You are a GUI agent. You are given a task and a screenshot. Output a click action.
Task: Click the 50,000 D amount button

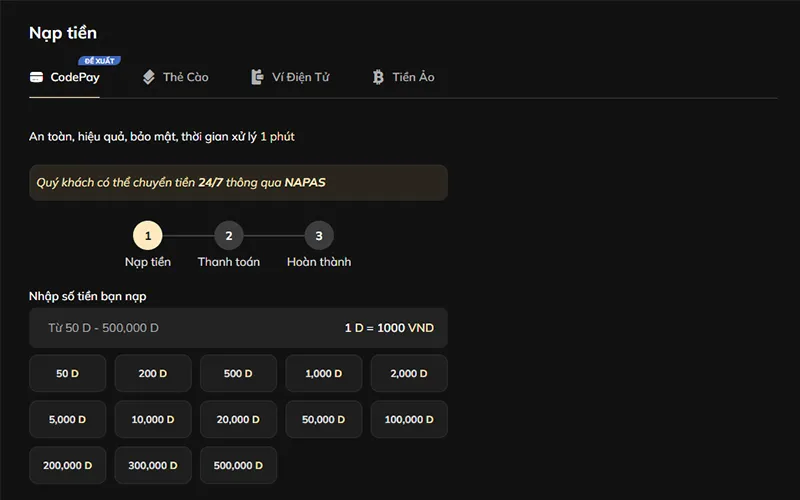(324, 420)
